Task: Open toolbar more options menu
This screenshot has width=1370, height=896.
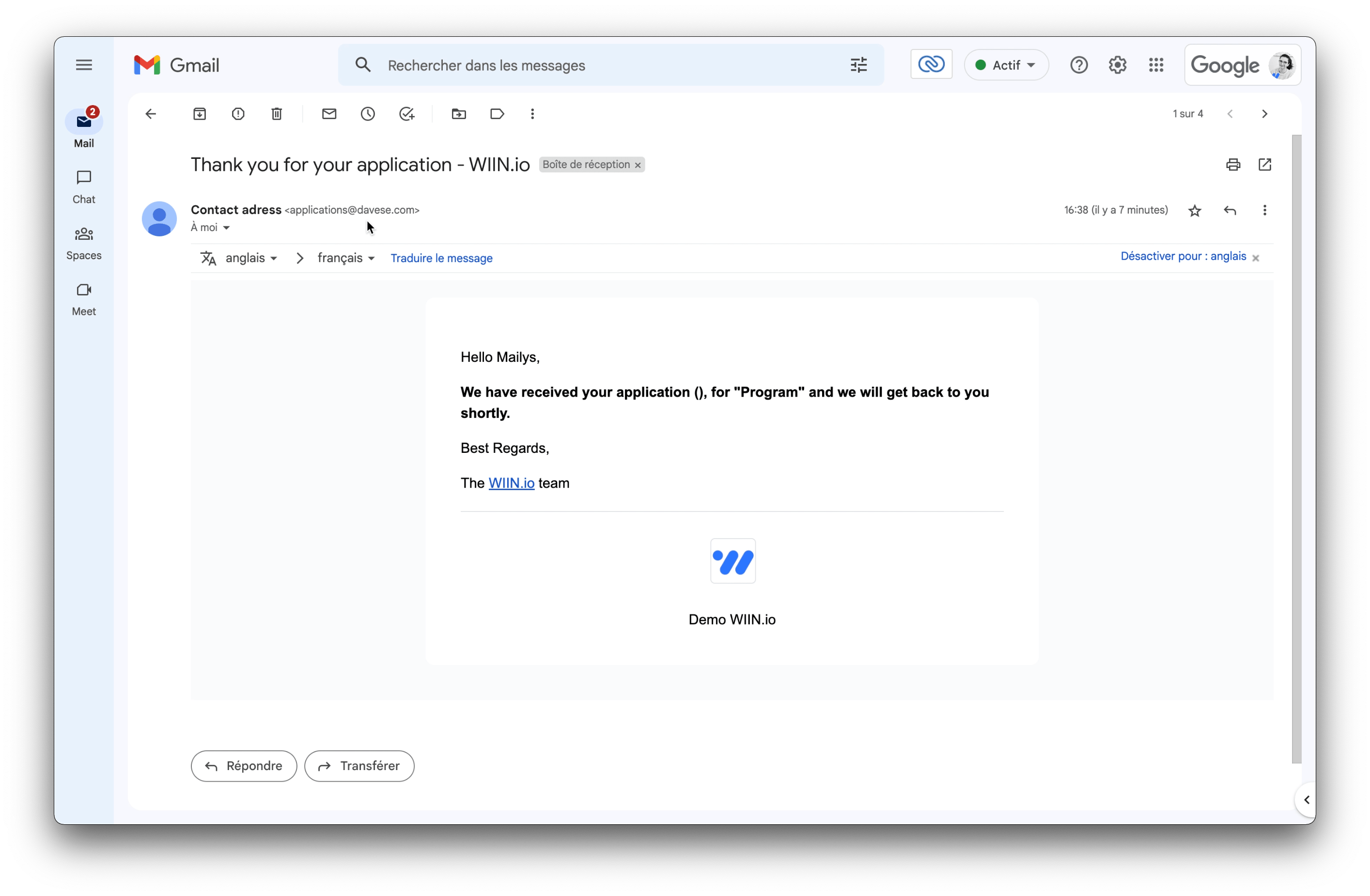Action: click(532, 114)
